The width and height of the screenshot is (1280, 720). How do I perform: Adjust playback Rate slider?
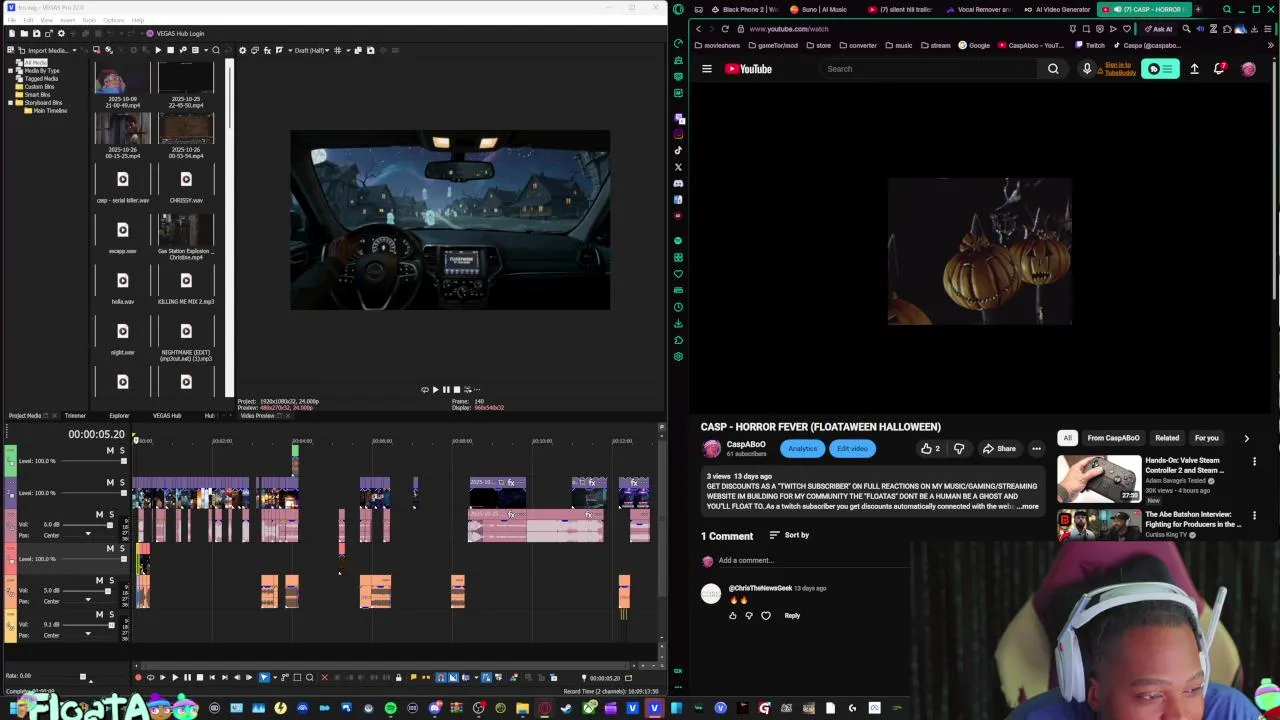(x=83, y=677)
